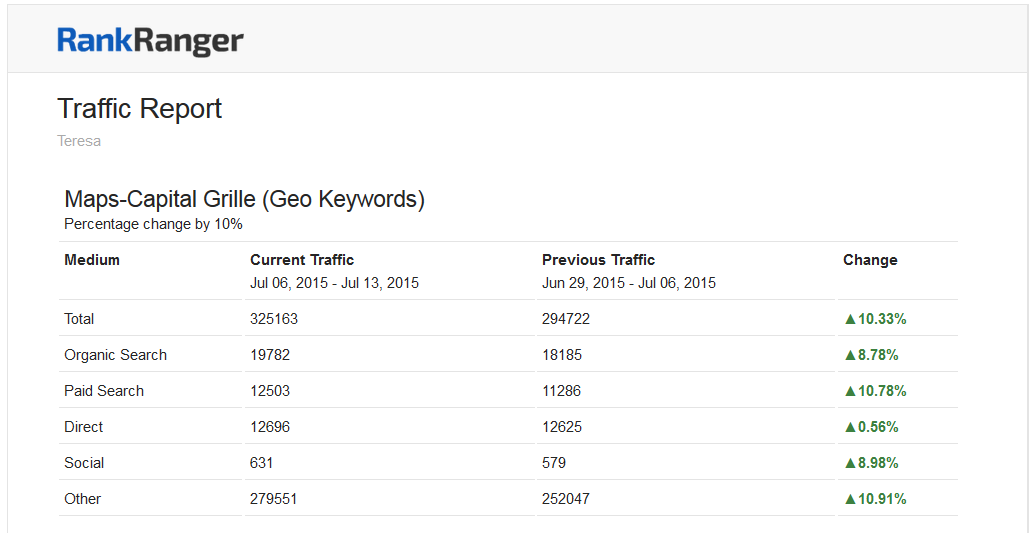
Task: Click the Social change 8.98% indicator
Action: click(871, 463)
